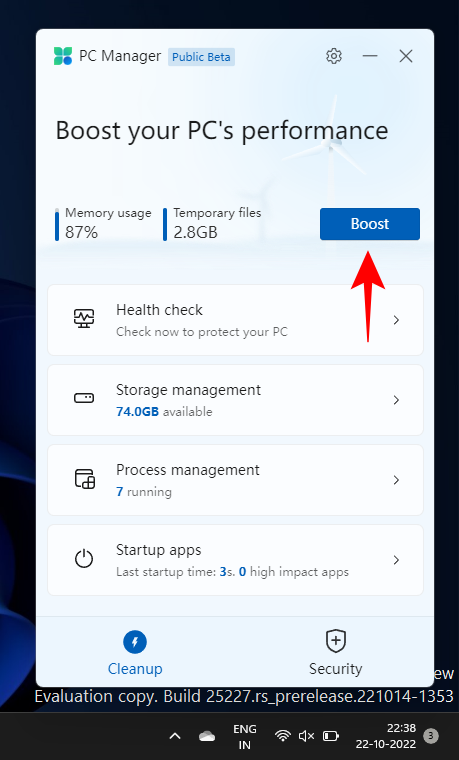
Task: Expand Storage management via chevron arrow
Action: tap(396, 400)
